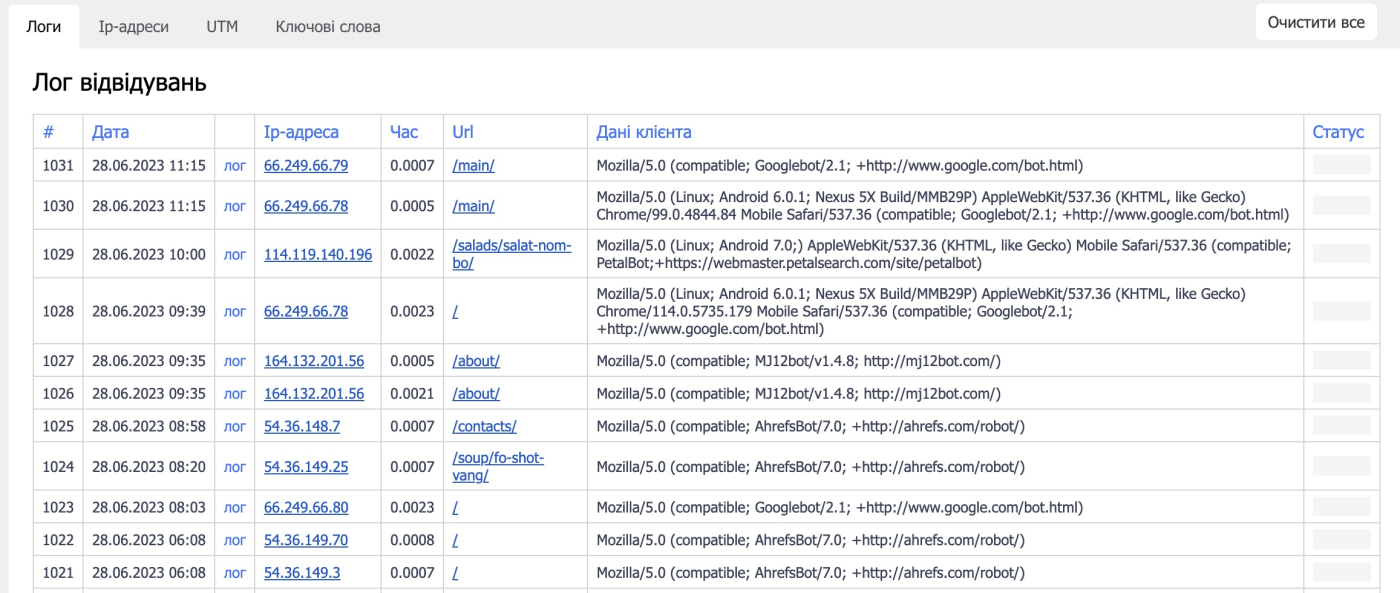Image resolution: width=1400 pixels, height=593 pixels.
Task: Open лог link for entry 1027
Action: [234, 362]
